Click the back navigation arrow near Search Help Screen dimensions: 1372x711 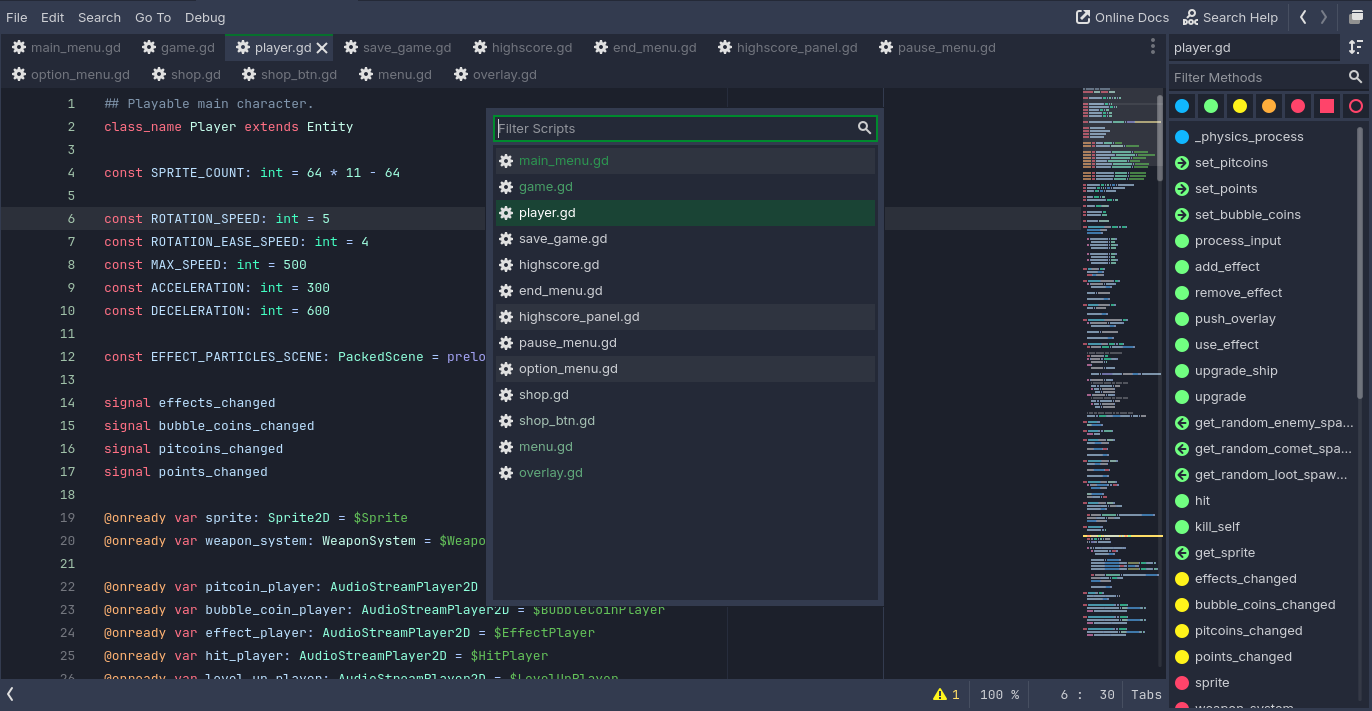[1302, 17]
